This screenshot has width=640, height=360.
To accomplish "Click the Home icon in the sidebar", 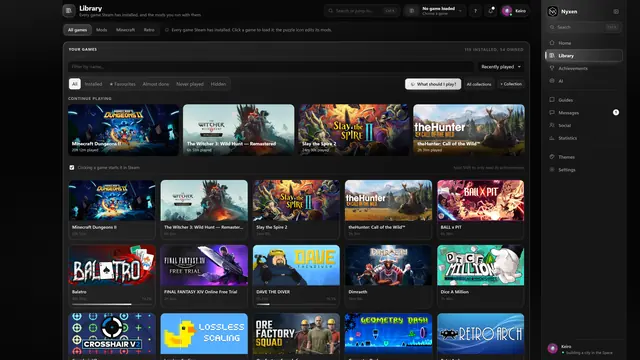I will (552, 42).
